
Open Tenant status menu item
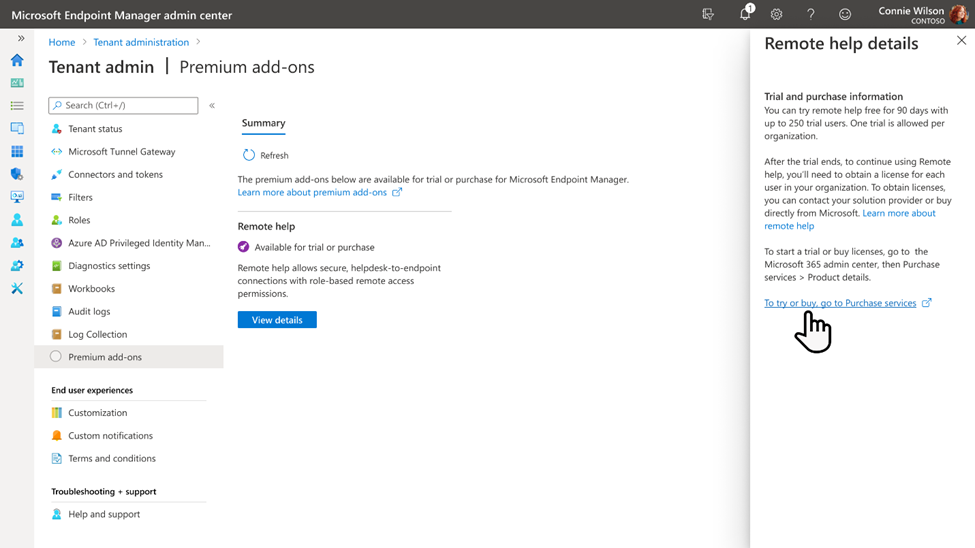tap(95, 129)
